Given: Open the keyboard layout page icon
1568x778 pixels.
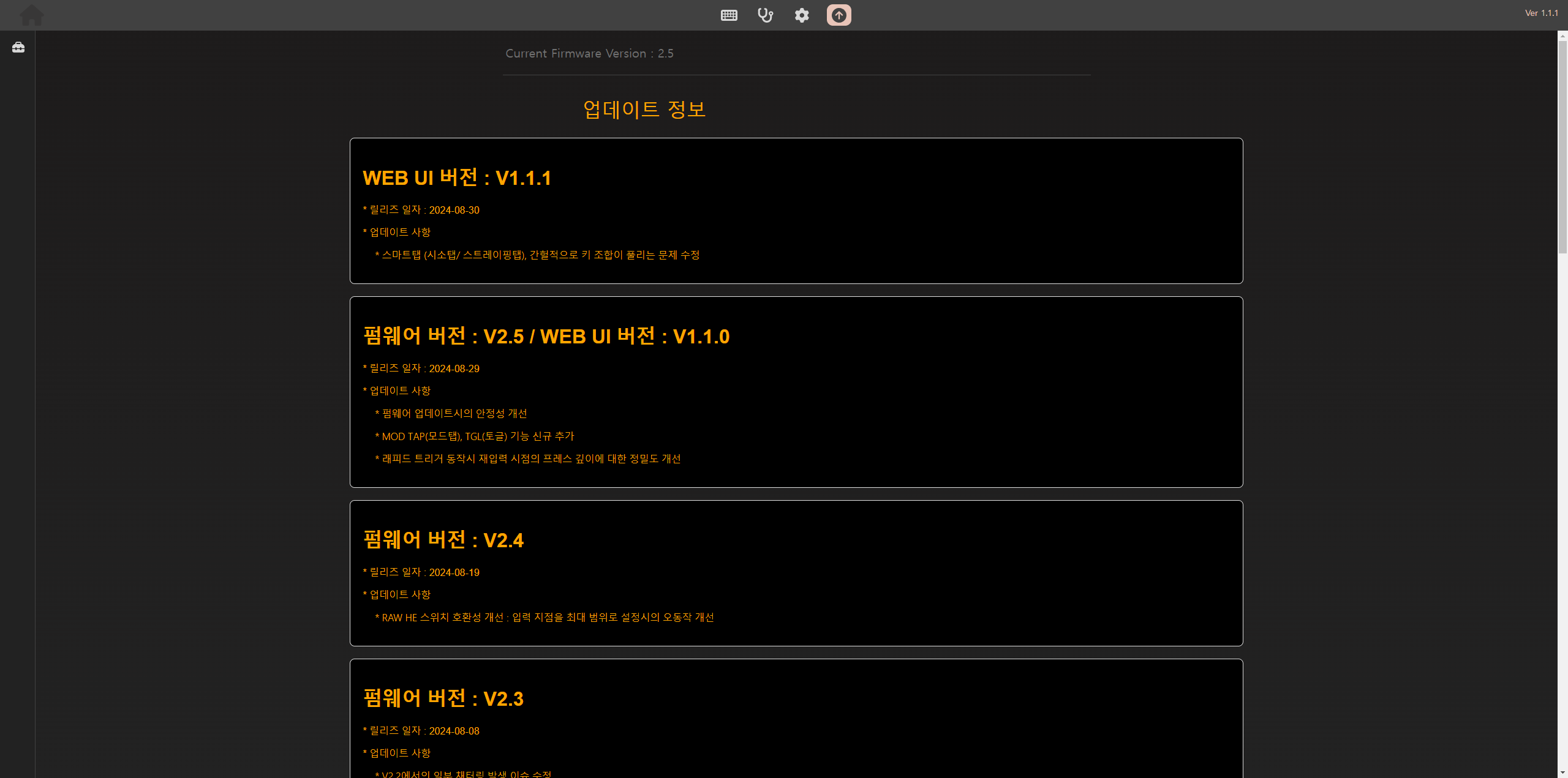Looking at the screenshot, I should pyautogui.click(x=729, y=15).
